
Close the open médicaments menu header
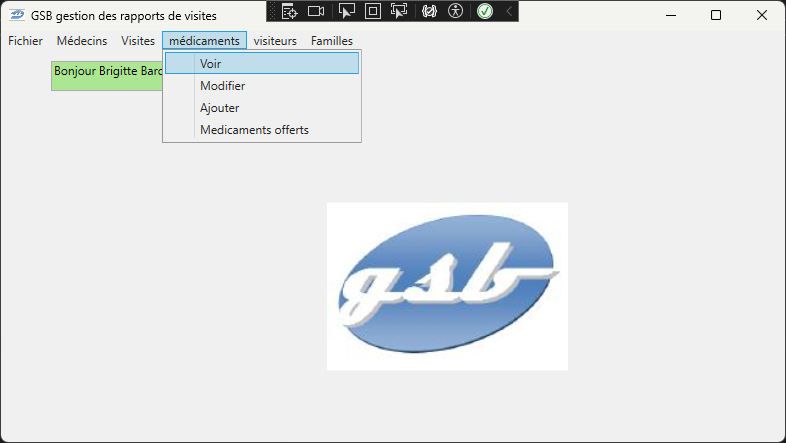click(x=205, y=41)
